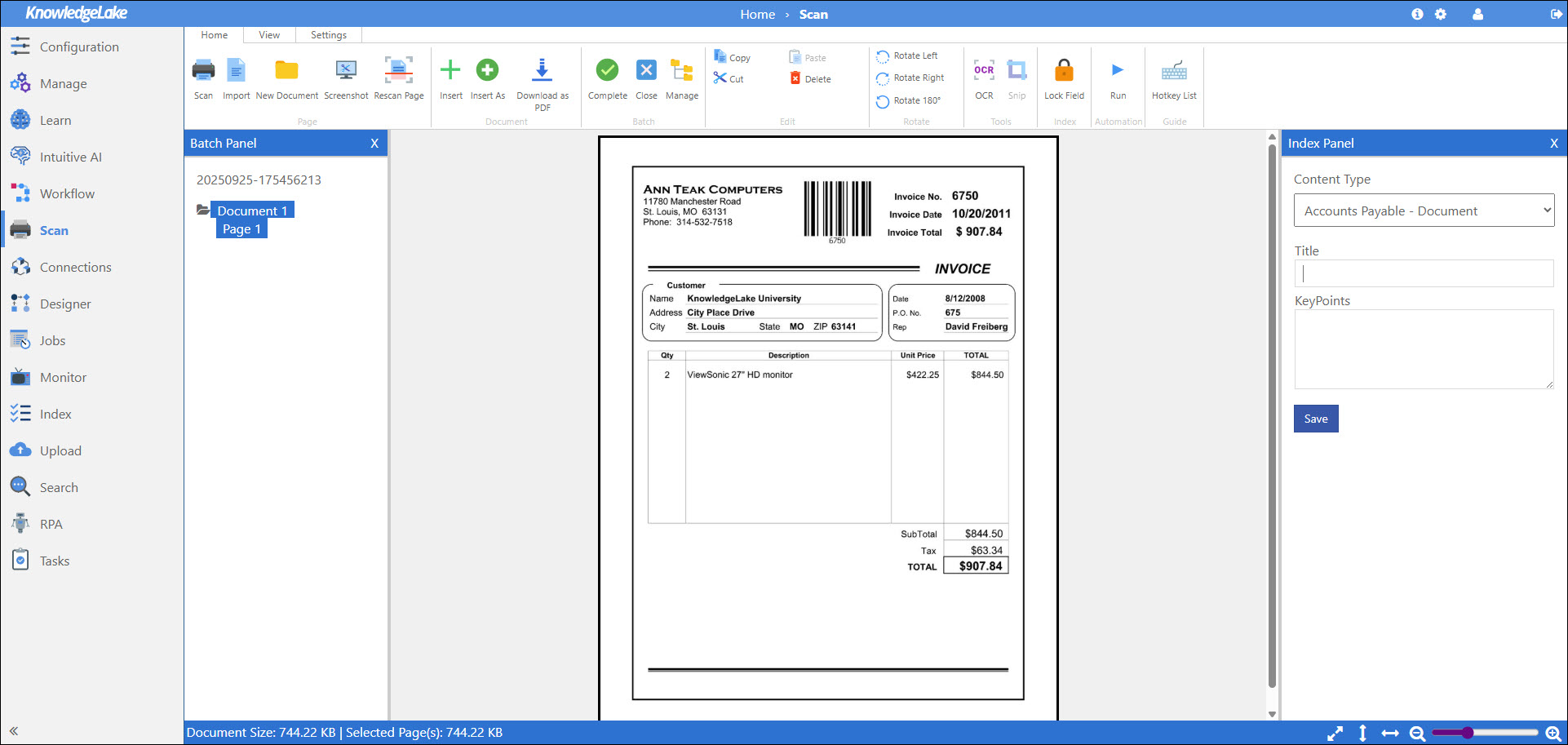Click the zoom in magnifier icon
This screenshot has height=745, width=1568.
(1553, 734)
